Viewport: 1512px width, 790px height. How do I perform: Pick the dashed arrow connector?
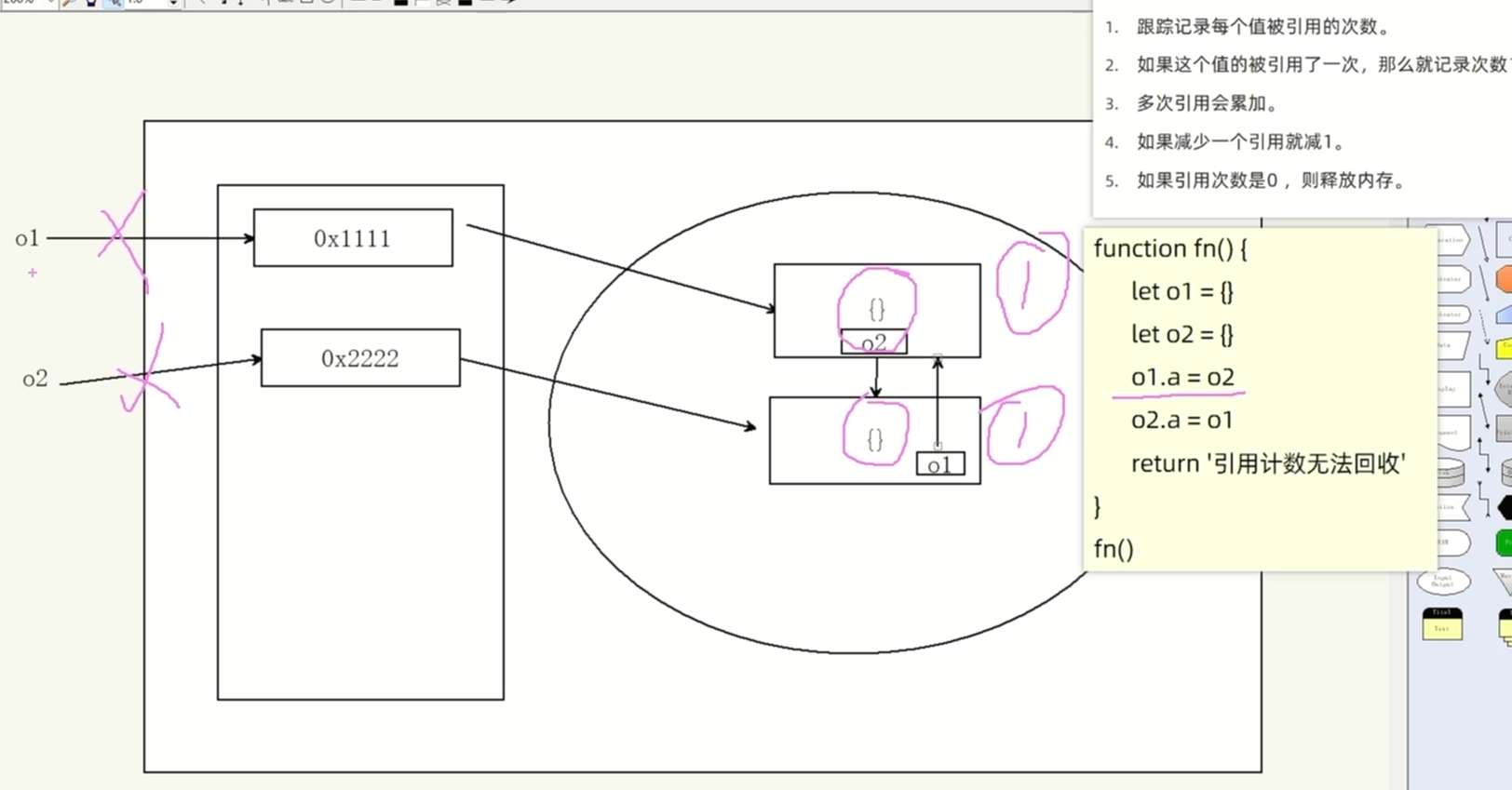click(x=1484, y=326)
